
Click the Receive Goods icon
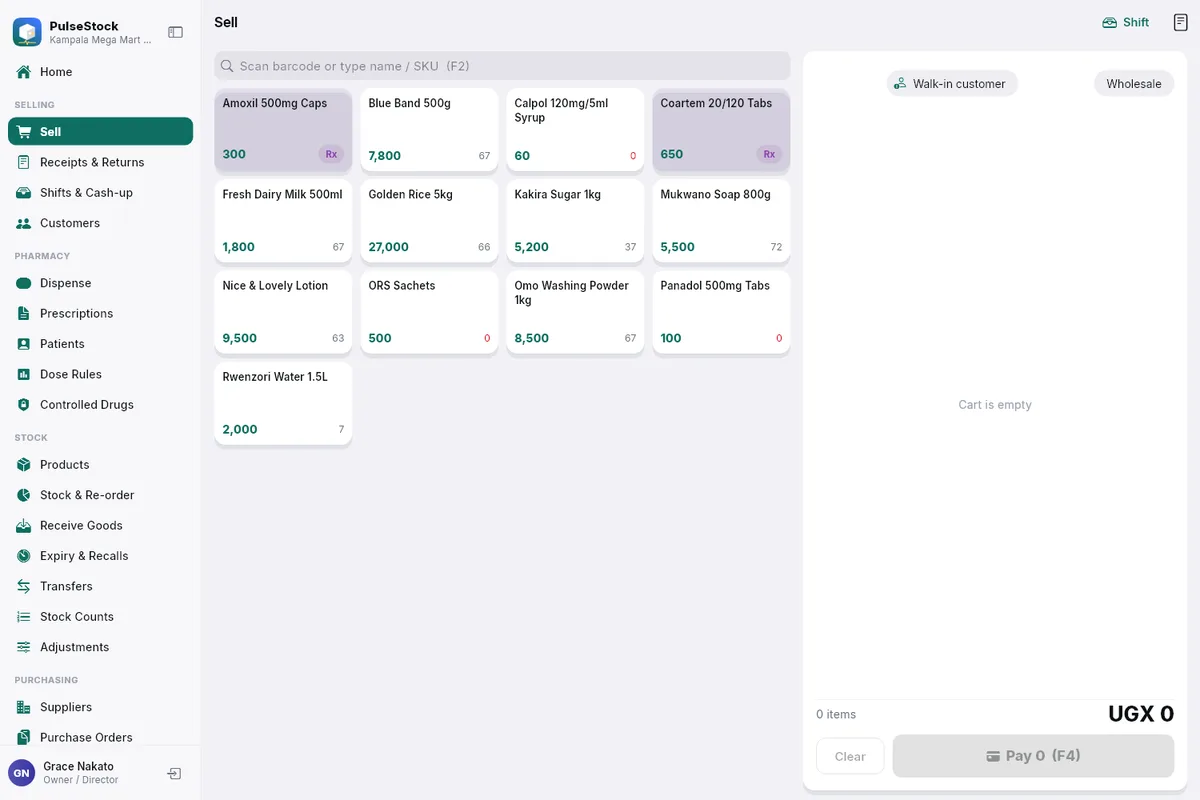coord(24,526)
